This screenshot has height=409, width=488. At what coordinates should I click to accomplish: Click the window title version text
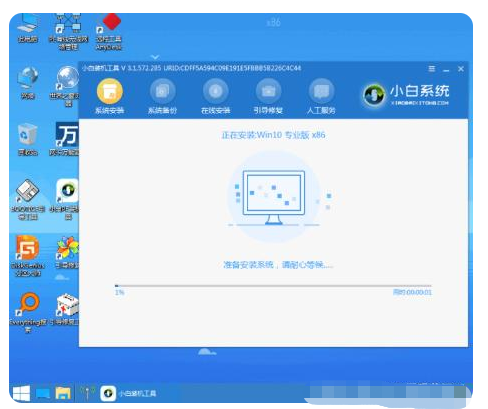click(192, 68)
